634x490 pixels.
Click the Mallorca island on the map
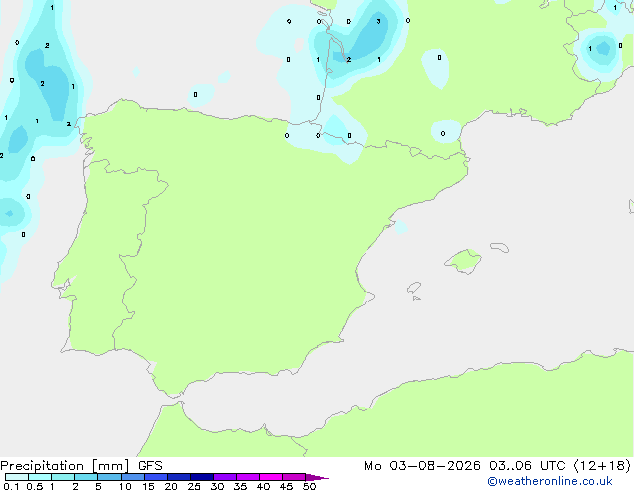coord(463,262)
